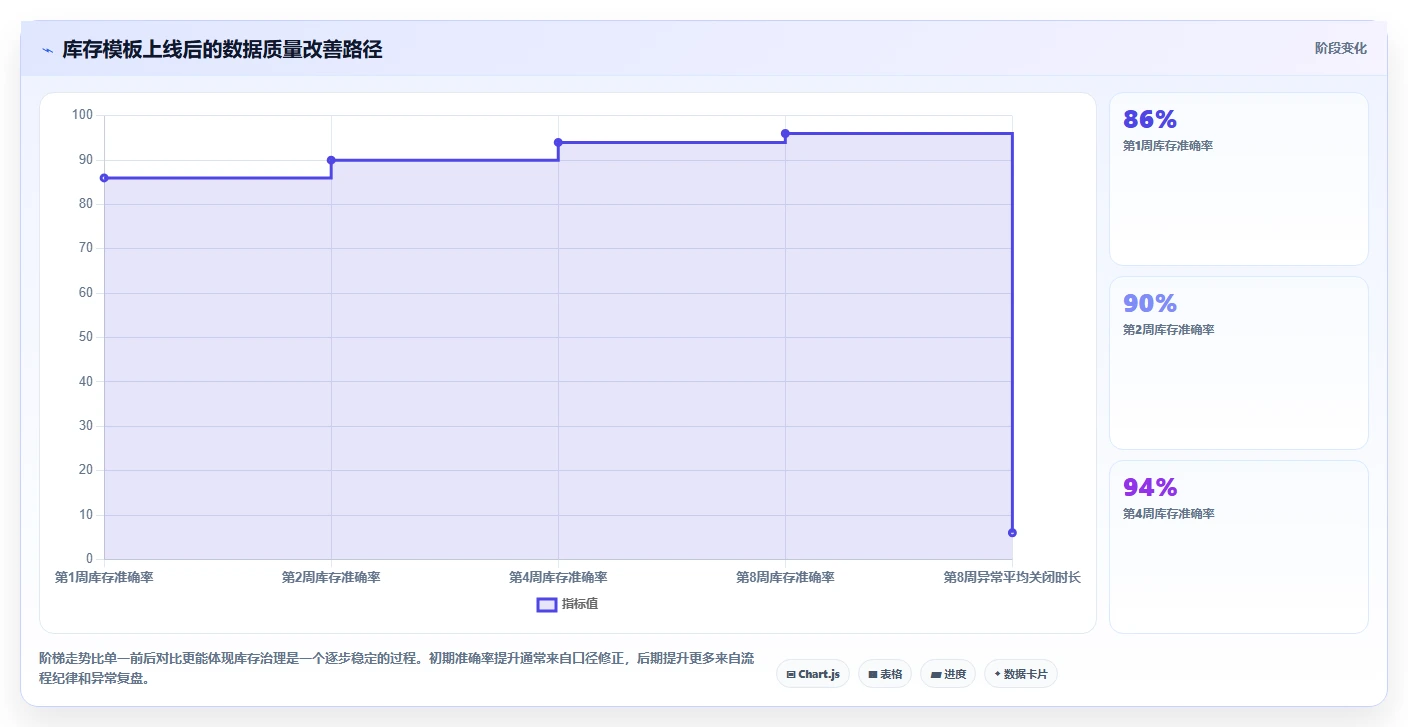This screenshot has width=1408, height=727.
Task: Click the 阶段变化 label in the header
Action: coord(1340,48)
